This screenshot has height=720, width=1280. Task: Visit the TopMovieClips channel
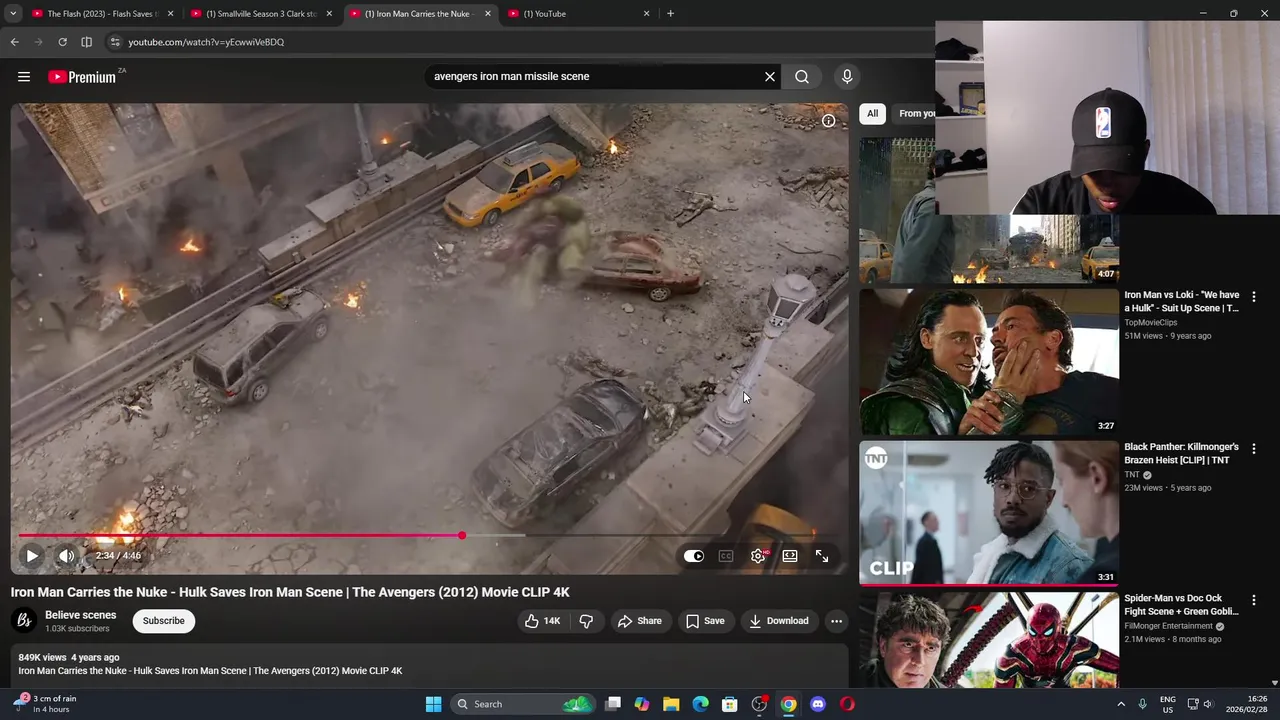1150,323
